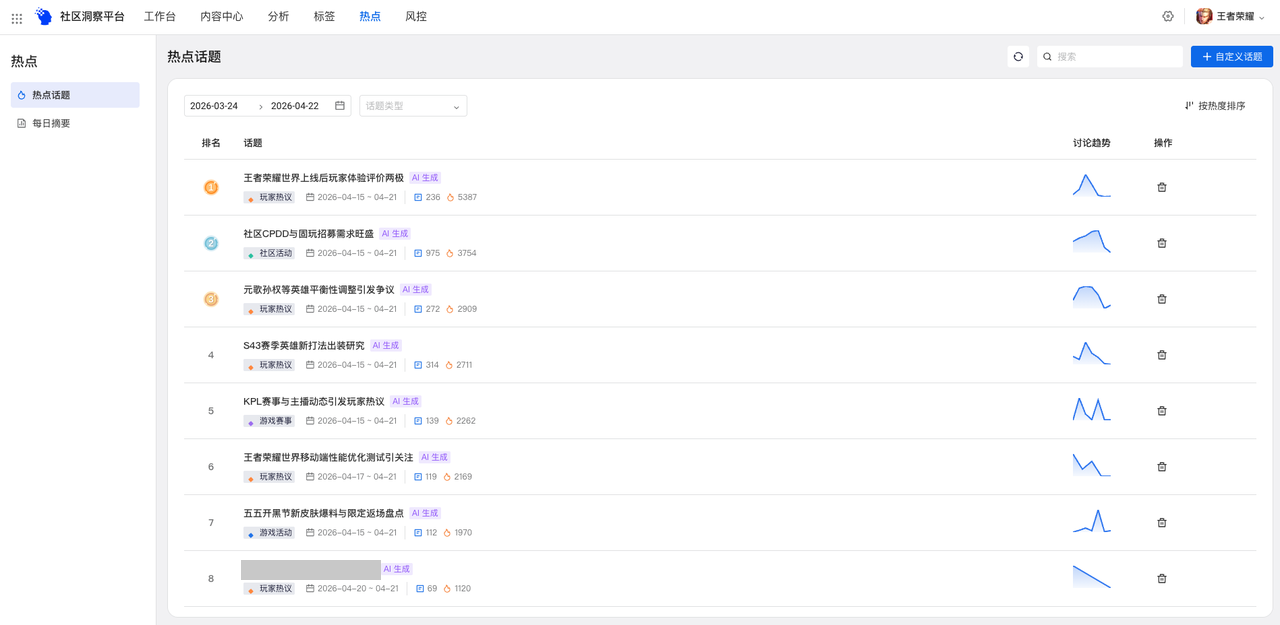Click date 2026-04-17 ~ 04-21 text
Screen dimensions: 1280x625
[x=357, y=477]
